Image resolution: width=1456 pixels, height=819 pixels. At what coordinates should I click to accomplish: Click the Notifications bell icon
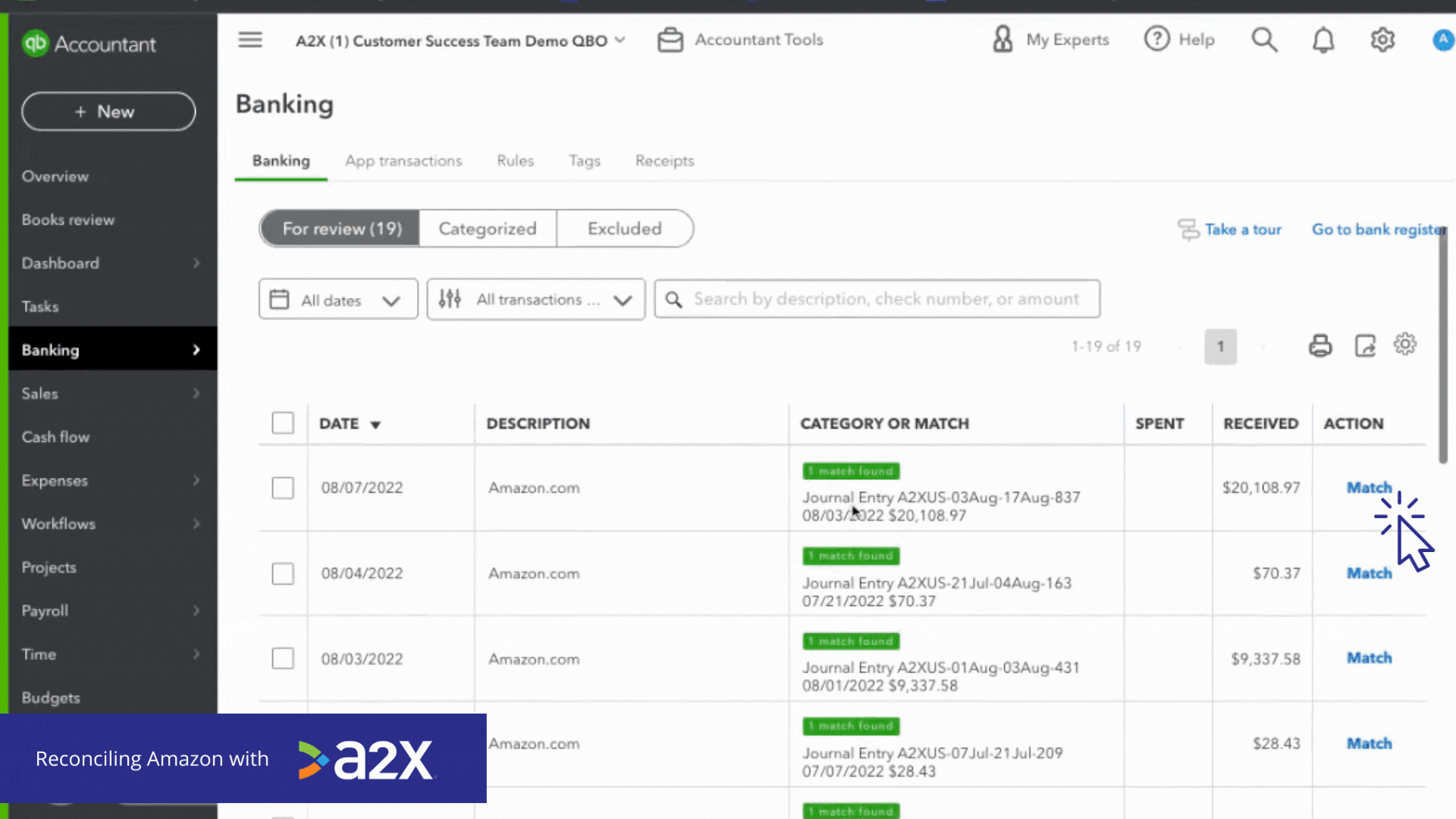click(x=1323, y=40)
